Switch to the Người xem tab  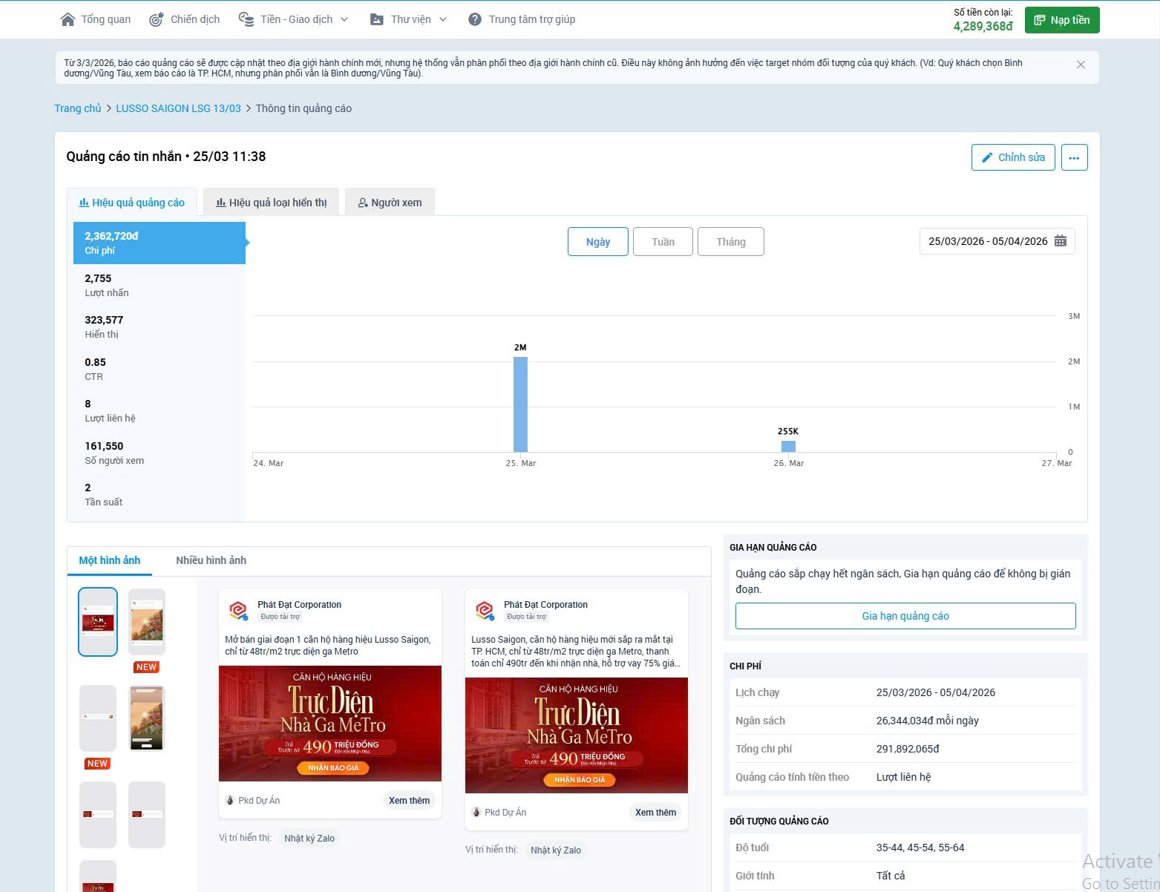point(389,202)
